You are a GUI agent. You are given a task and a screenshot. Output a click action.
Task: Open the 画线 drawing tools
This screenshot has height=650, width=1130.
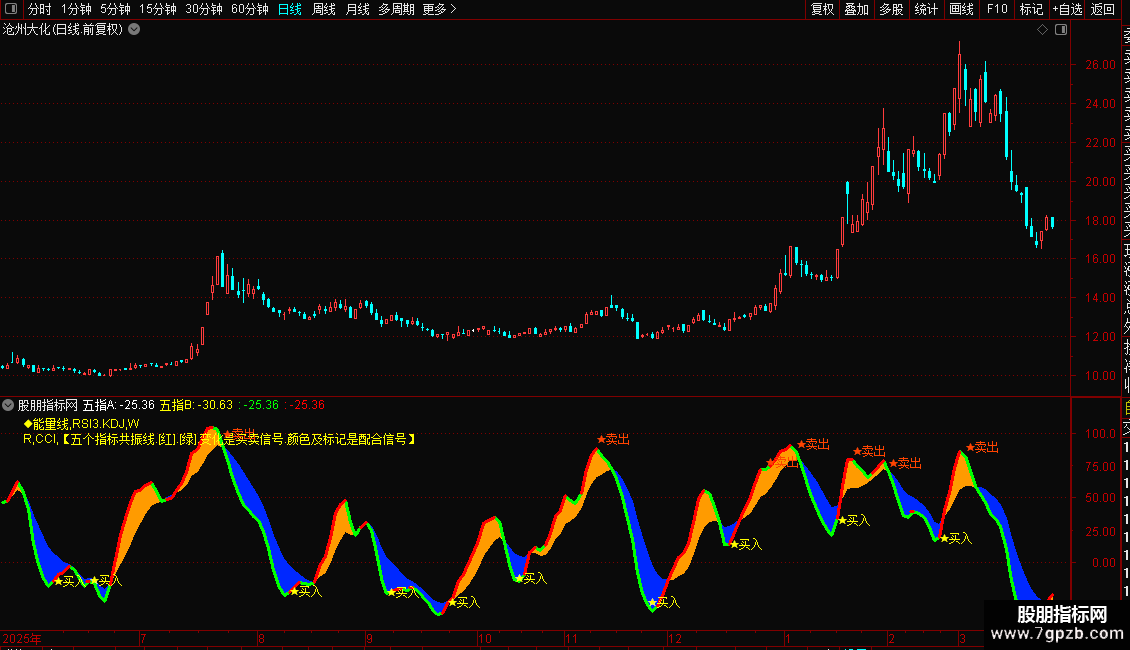(x=961, y=9)
